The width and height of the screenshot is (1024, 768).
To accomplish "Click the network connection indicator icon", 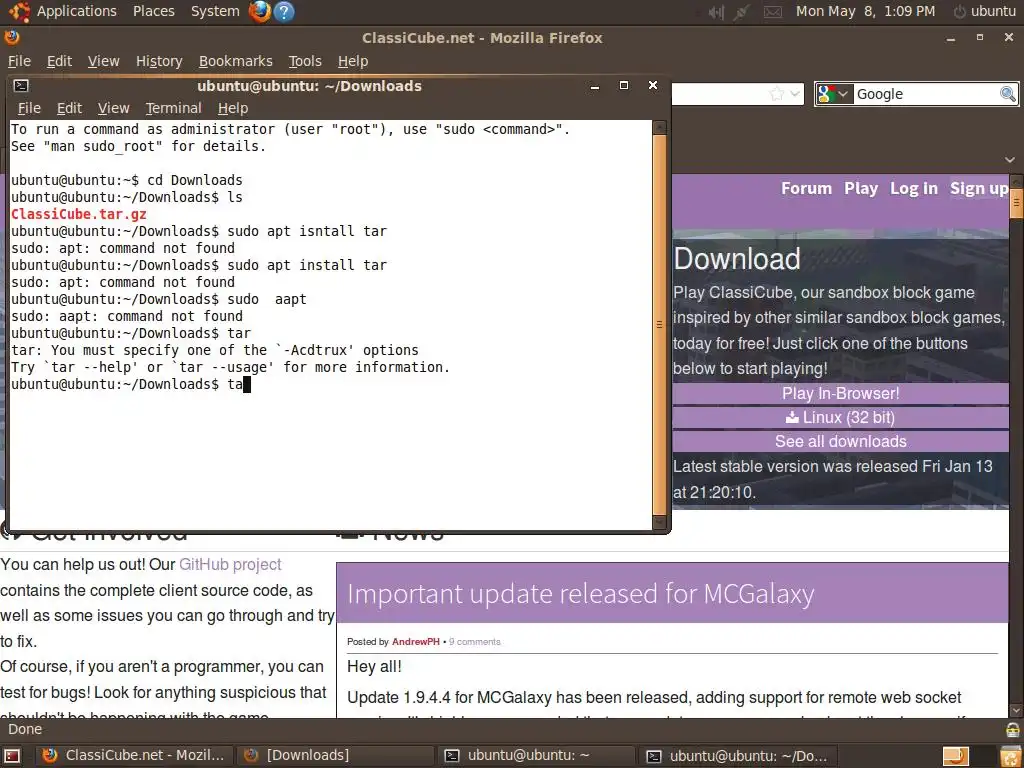I will (741, 12).
